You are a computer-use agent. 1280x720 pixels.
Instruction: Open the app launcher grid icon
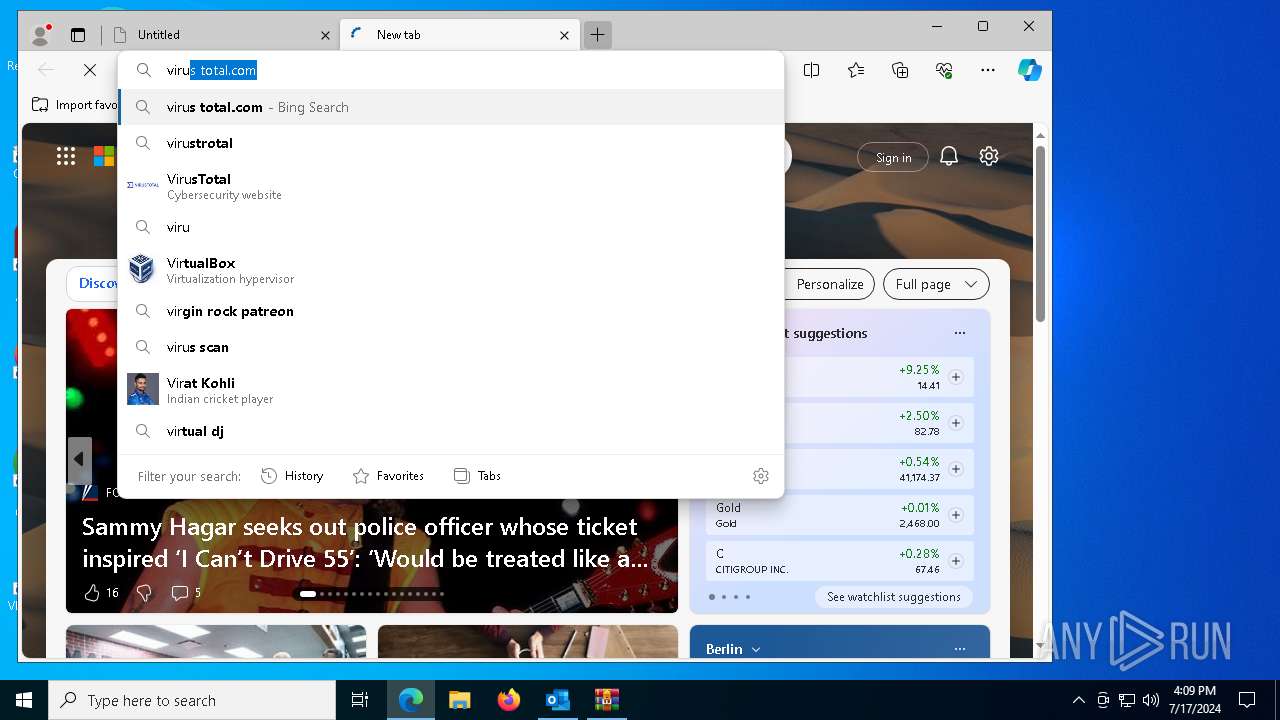[66, 156]
